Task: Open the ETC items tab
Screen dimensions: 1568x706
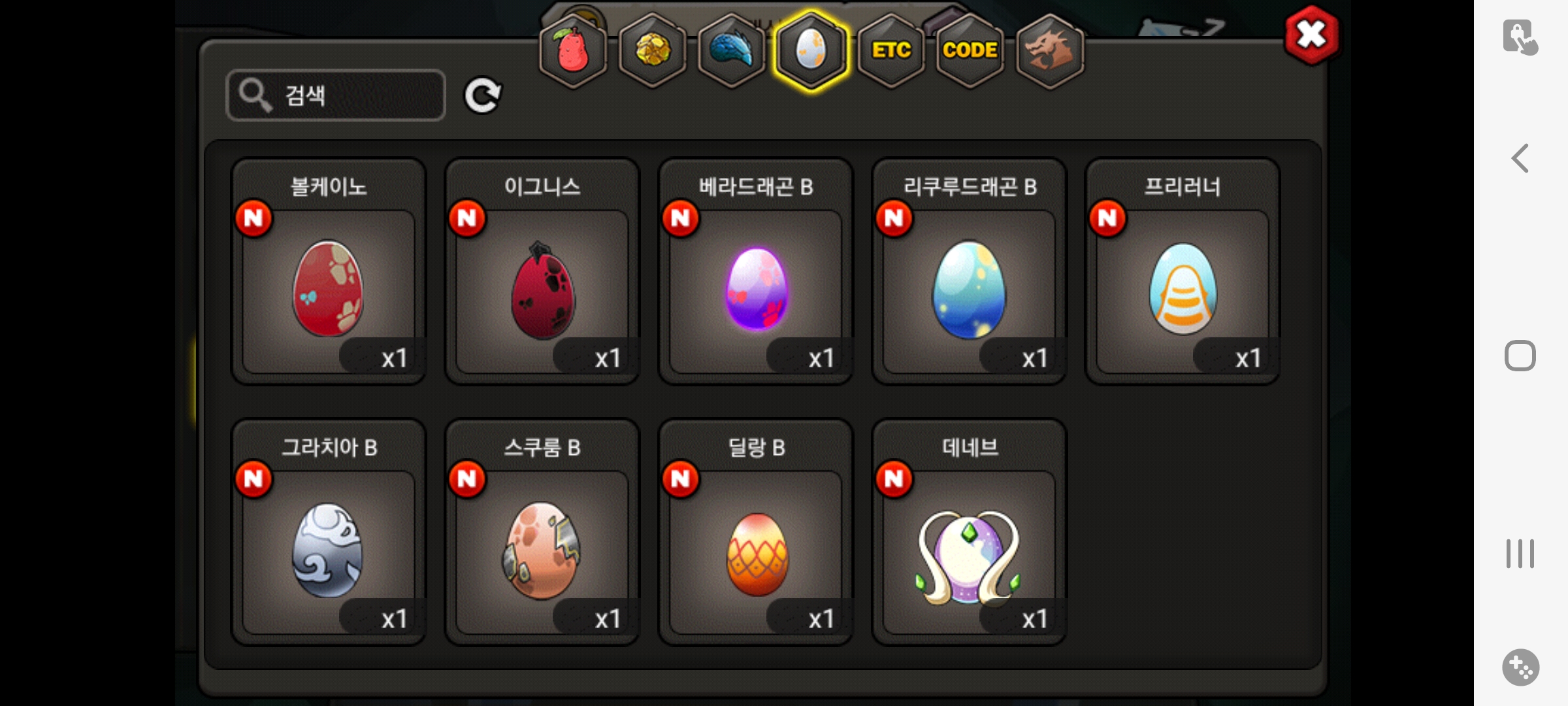Action: 891,51
